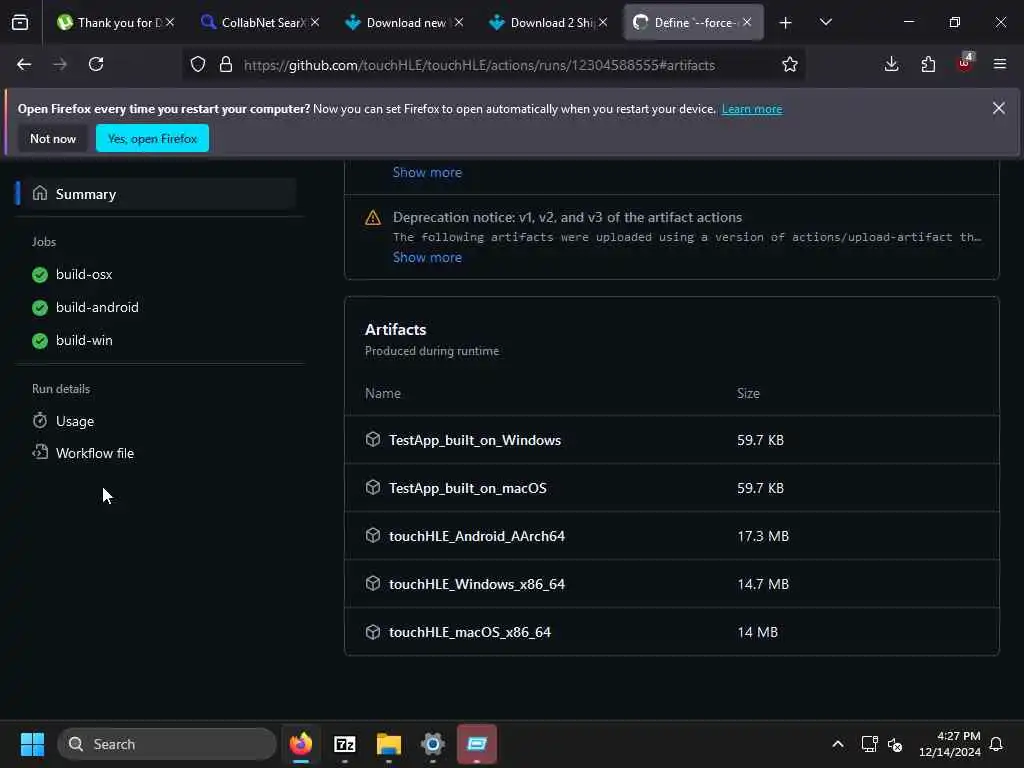Viewport: 1024px width, 768px height.
Task: Close the 'Download new' tab
Action: click(x=459, y=23)
